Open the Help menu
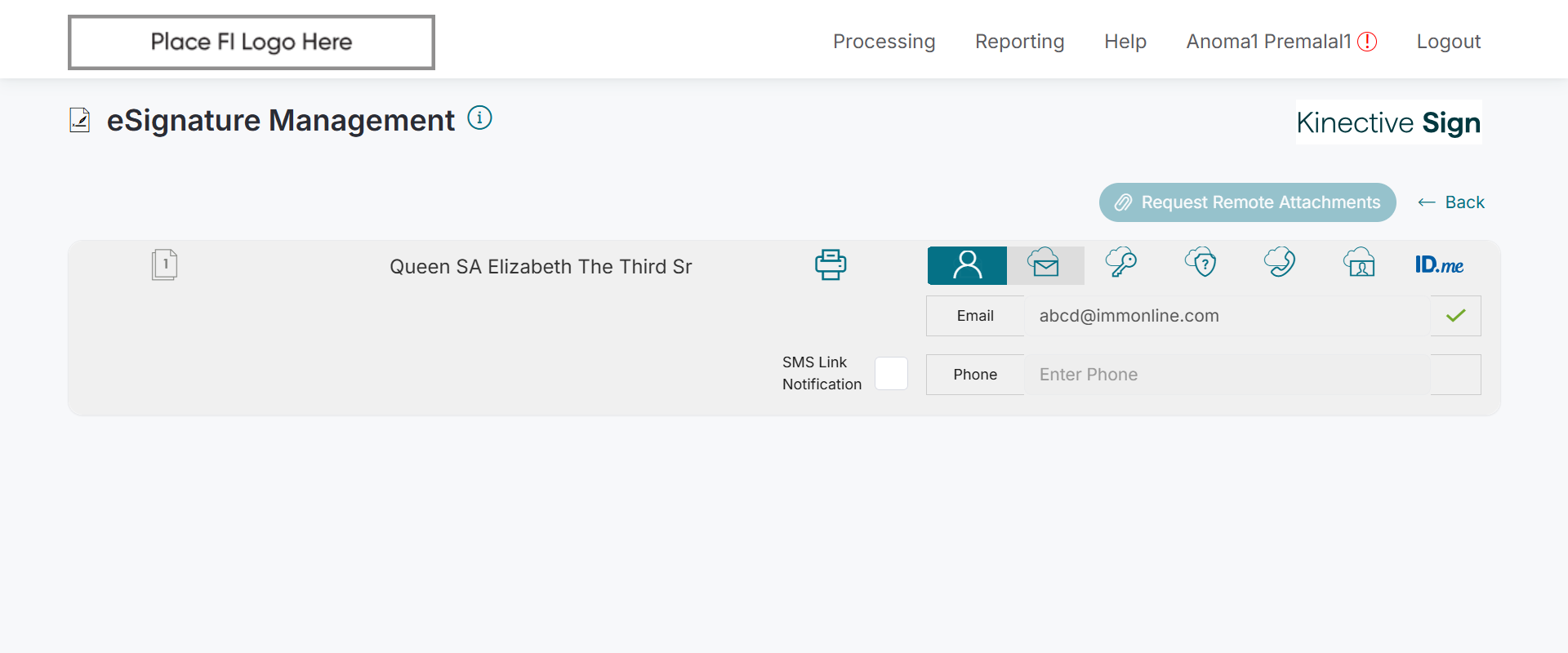Image resolution: width=1568 pixels, height=653 pixels. 1125,42
